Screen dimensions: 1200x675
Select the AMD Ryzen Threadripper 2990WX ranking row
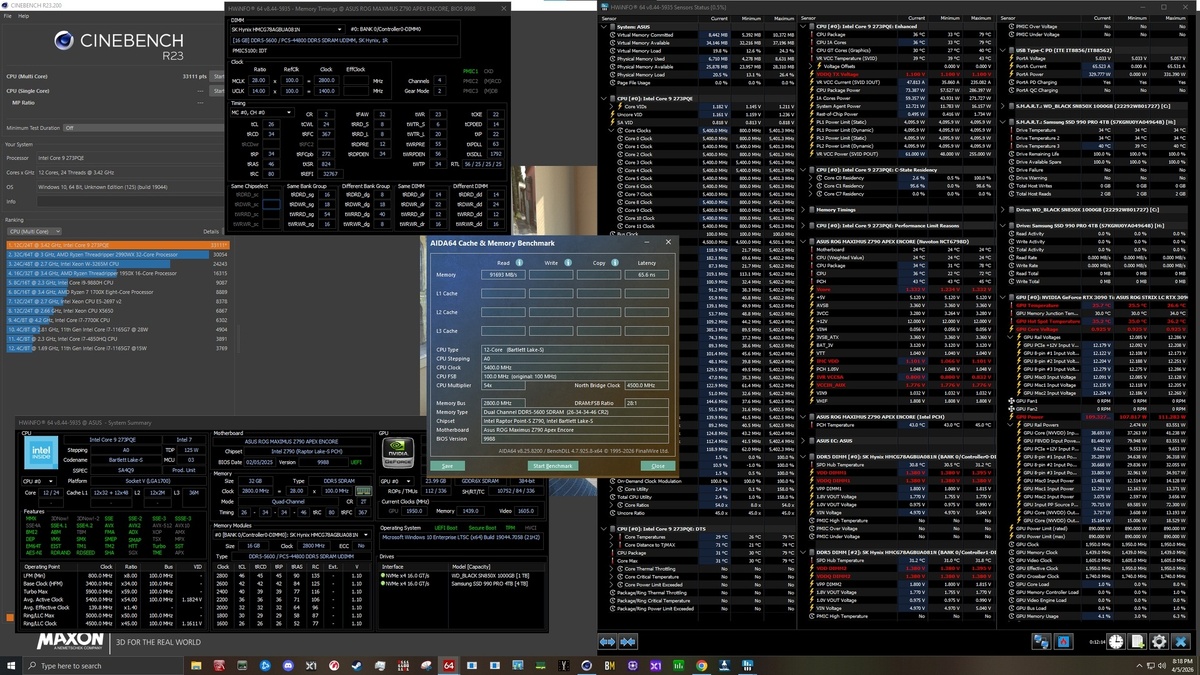[118, 255]
